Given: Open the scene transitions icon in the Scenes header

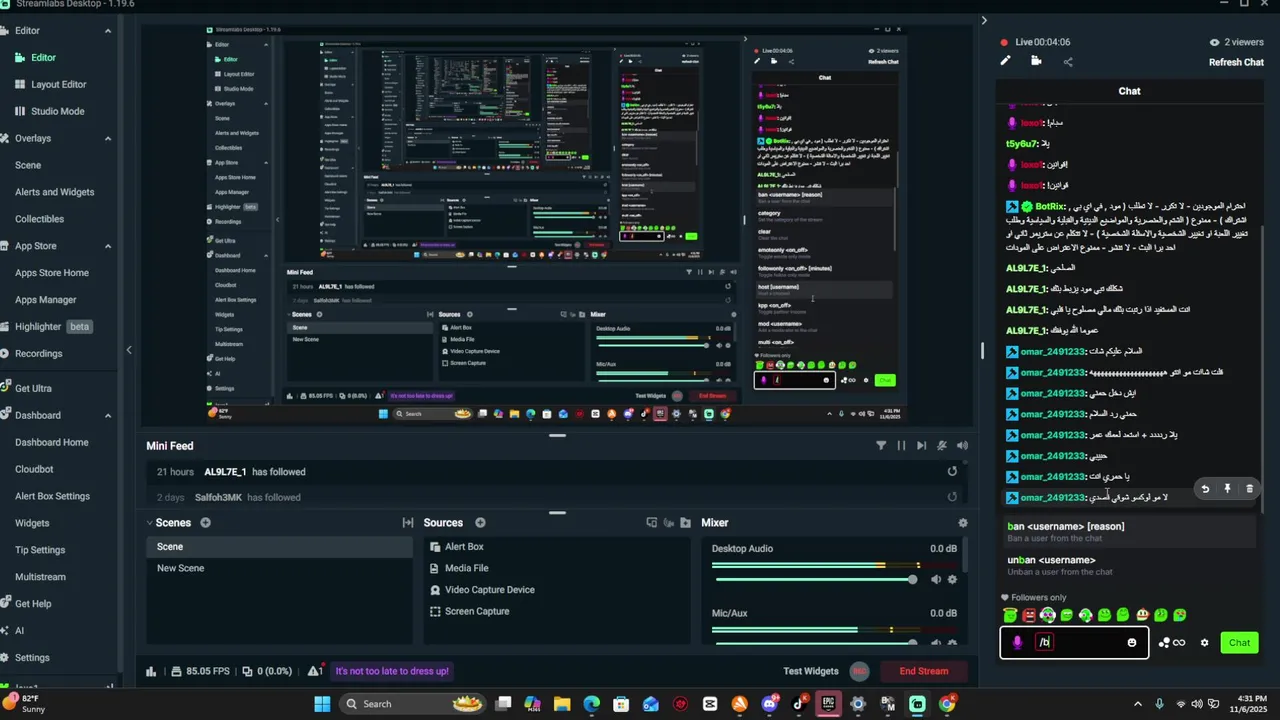Looking at the screenshot, I should [408, 522].
